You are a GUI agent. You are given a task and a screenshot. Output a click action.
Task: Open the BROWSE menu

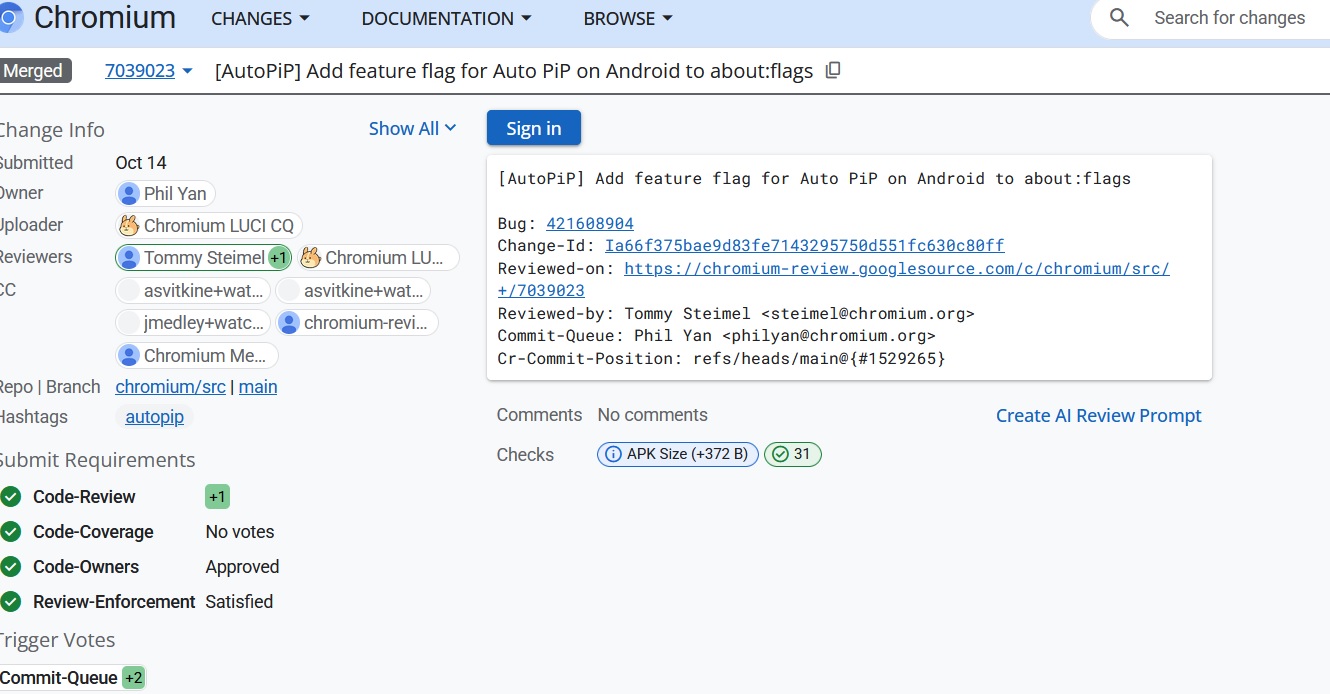628,19
